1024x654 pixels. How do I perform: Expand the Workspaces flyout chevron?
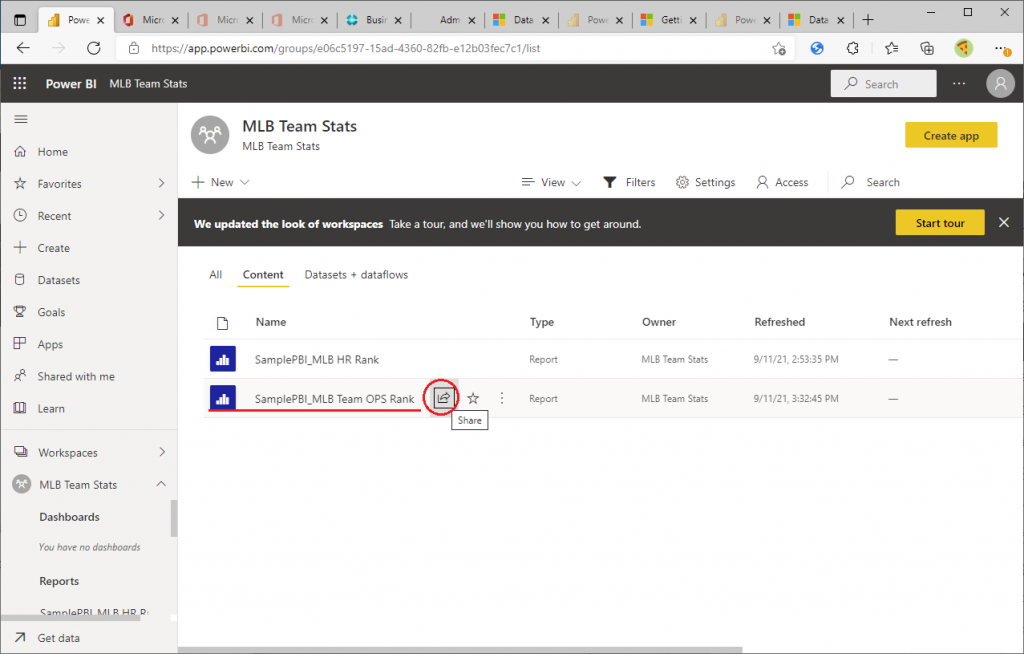coord(161,452)
